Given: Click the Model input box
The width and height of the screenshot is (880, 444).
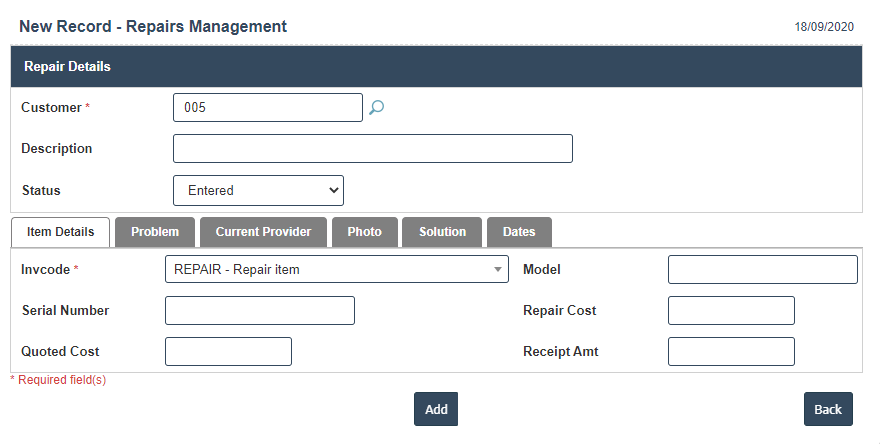Looking at the screenshot, I should [x=762, y=270].
